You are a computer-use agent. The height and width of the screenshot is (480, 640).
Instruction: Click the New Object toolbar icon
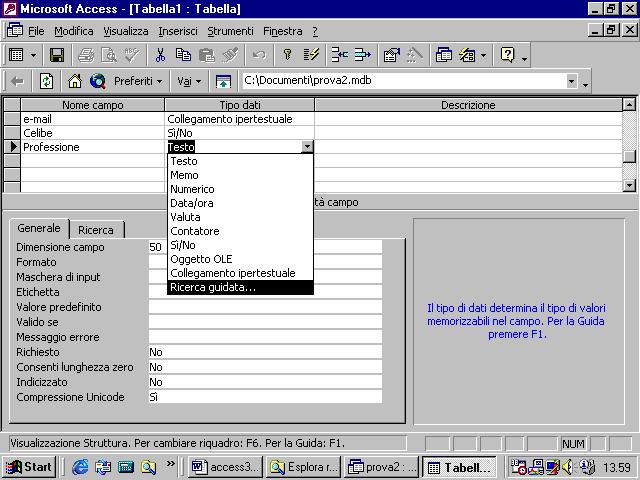click(467, 55)
